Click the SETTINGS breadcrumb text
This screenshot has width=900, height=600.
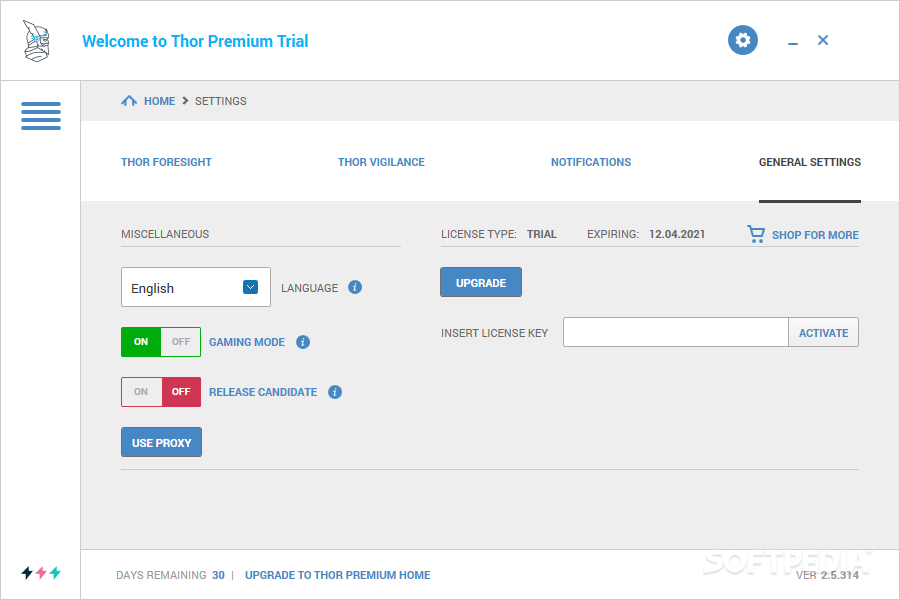pyautogui.click(x=220, y=101)
